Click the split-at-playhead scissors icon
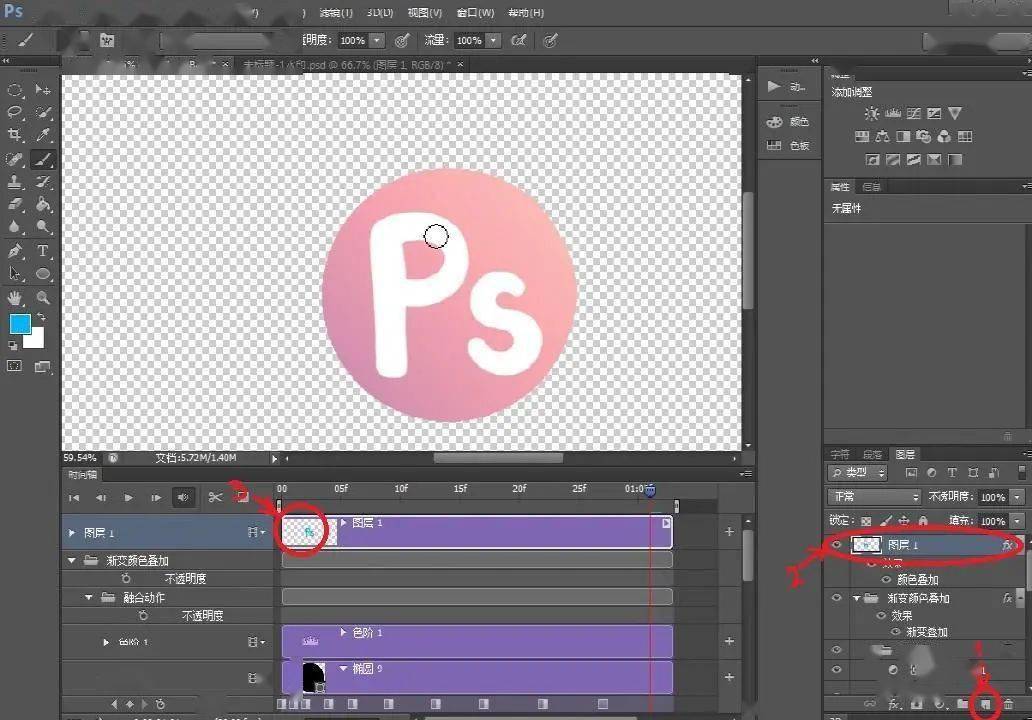 [x=215, y=498]
